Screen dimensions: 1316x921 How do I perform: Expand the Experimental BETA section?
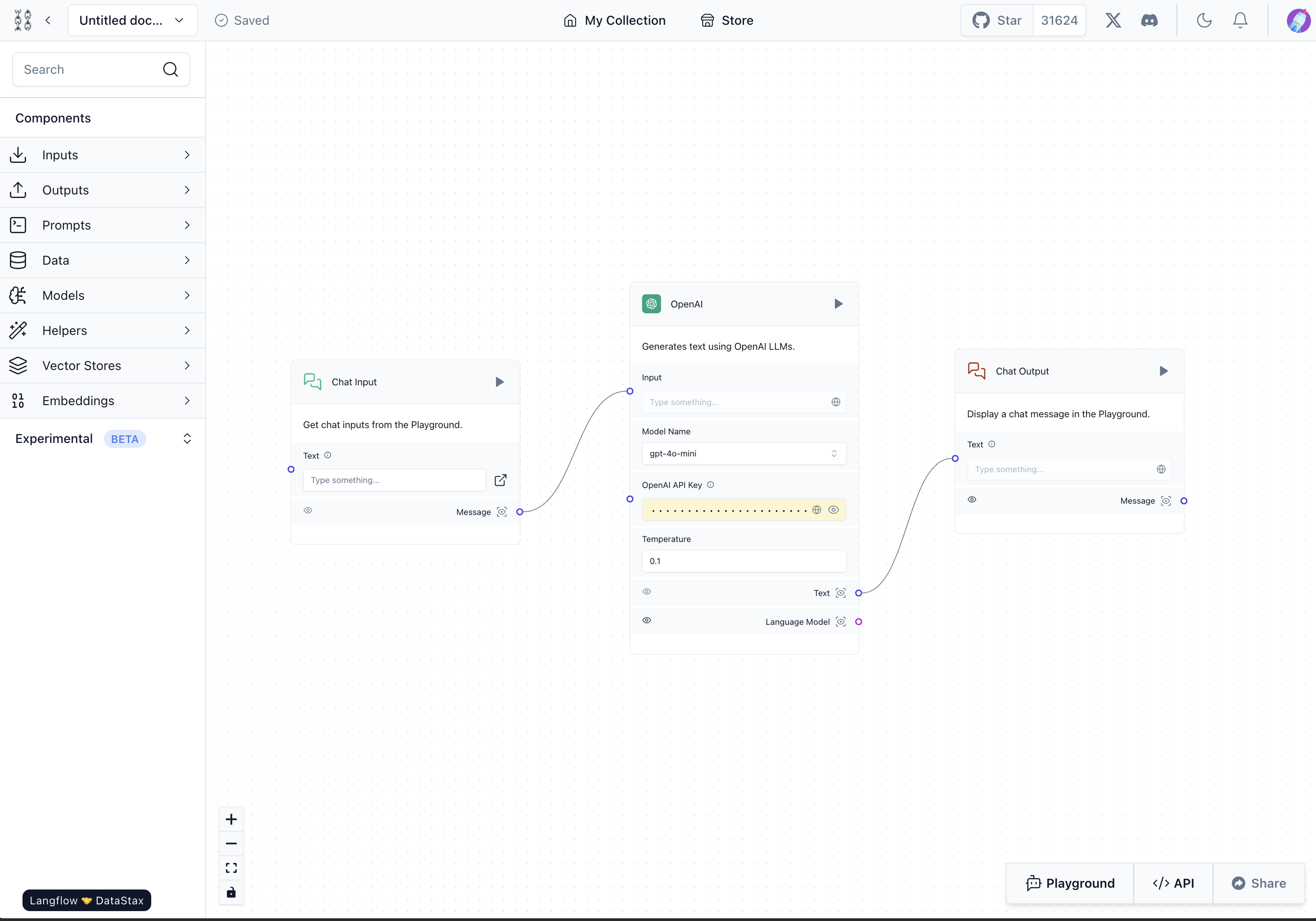(x=103, y=438)
